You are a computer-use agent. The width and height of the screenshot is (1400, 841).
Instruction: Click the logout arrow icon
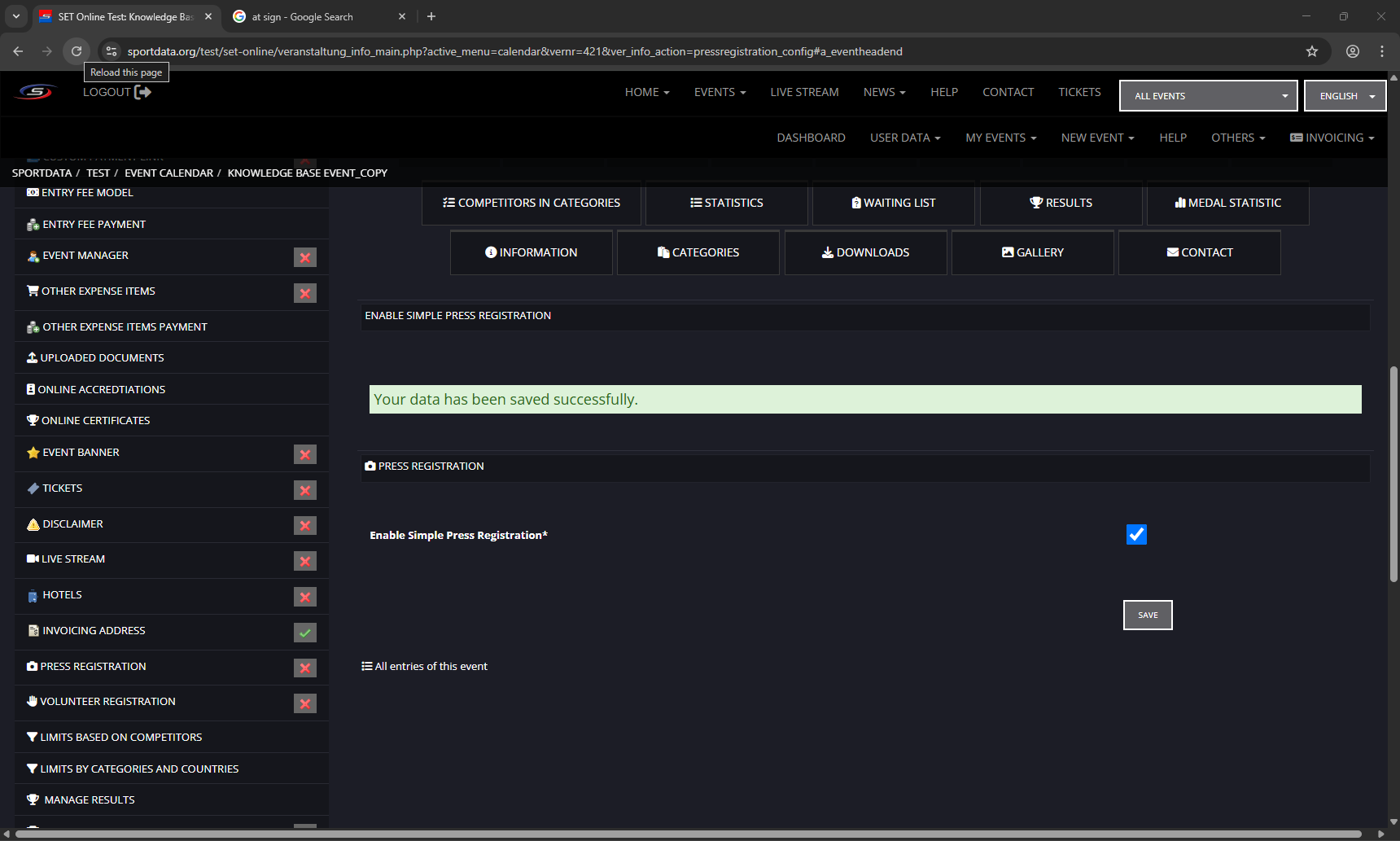click(142, 92)
